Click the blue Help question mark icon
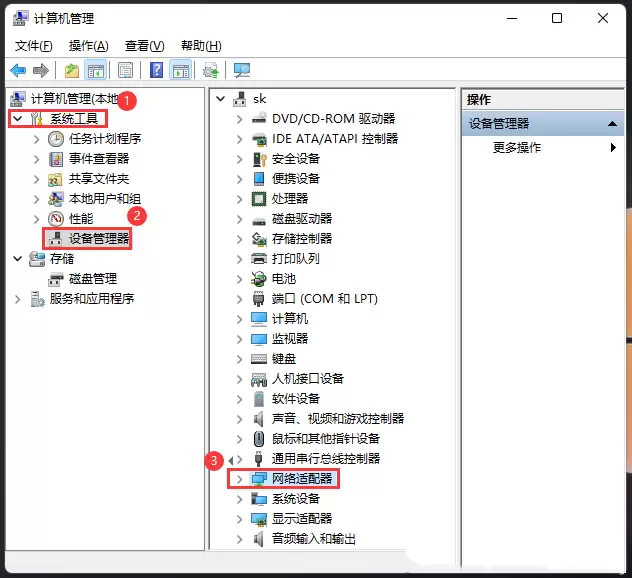 (x=156, y=71)
